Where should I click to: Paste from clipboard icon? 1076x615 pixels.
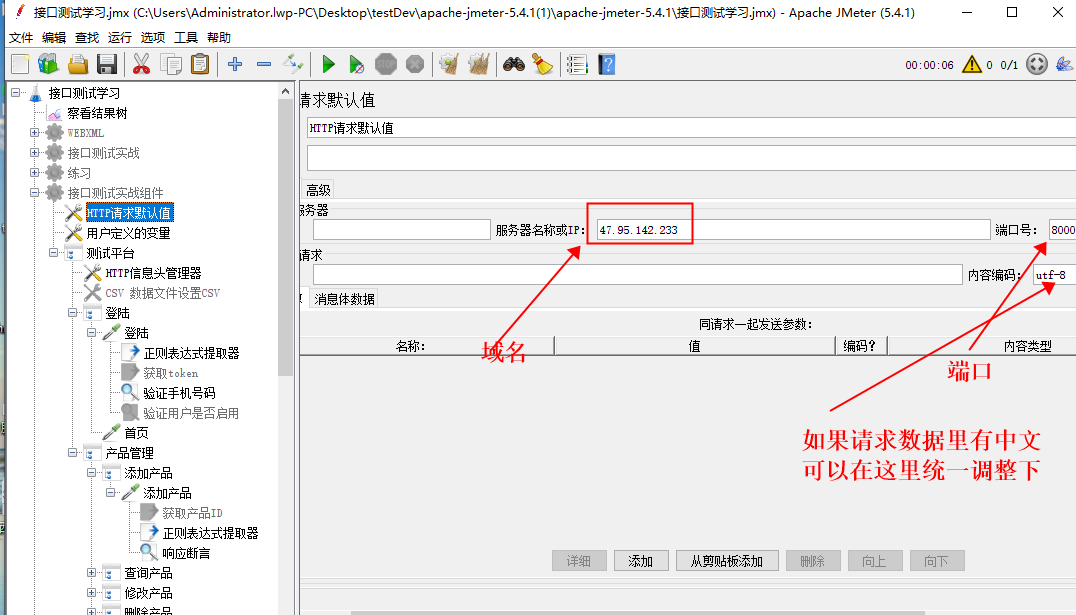tap(200, 65)
